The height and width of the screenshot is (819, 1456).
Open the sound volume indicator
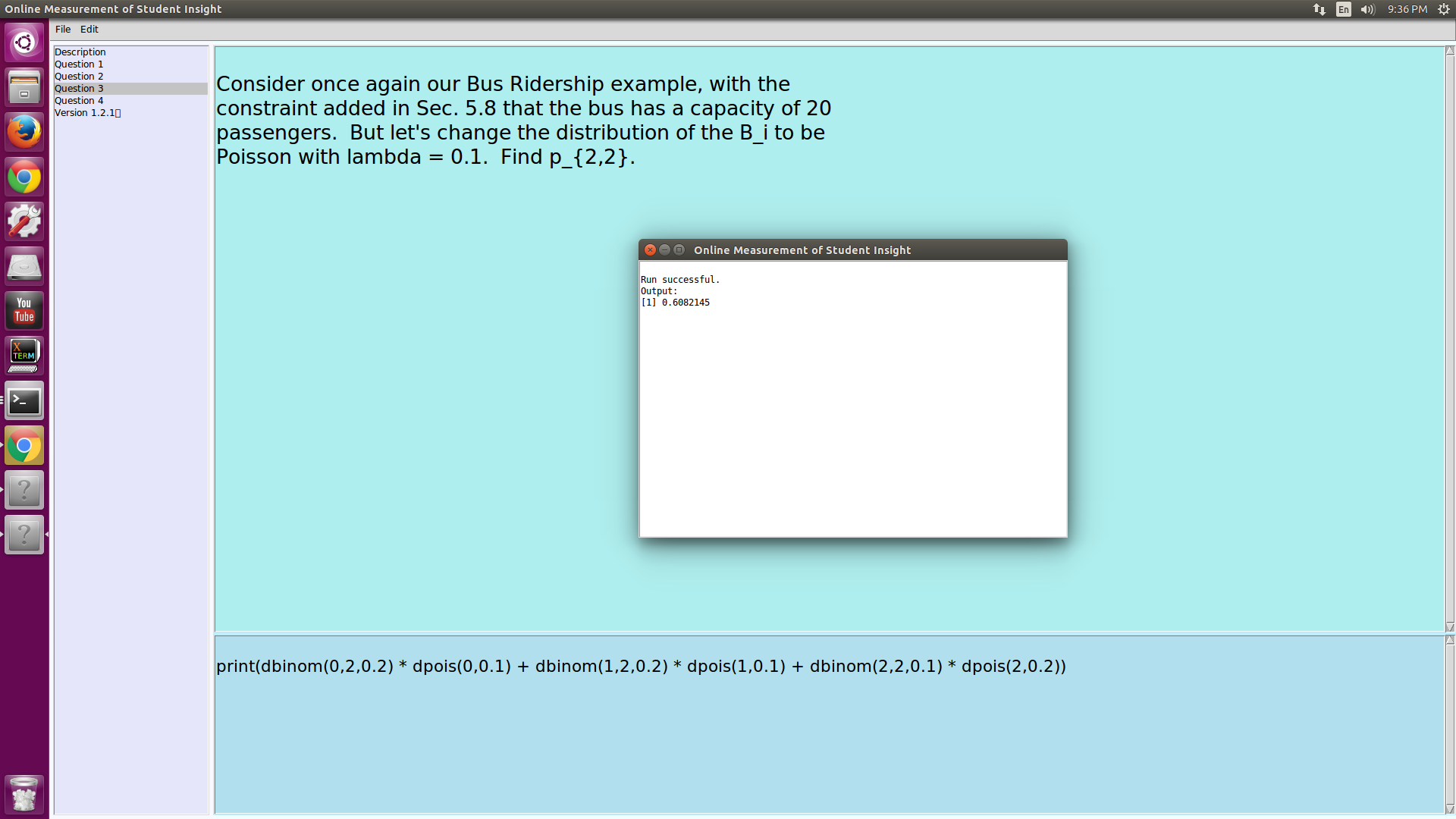(1368, 9)
